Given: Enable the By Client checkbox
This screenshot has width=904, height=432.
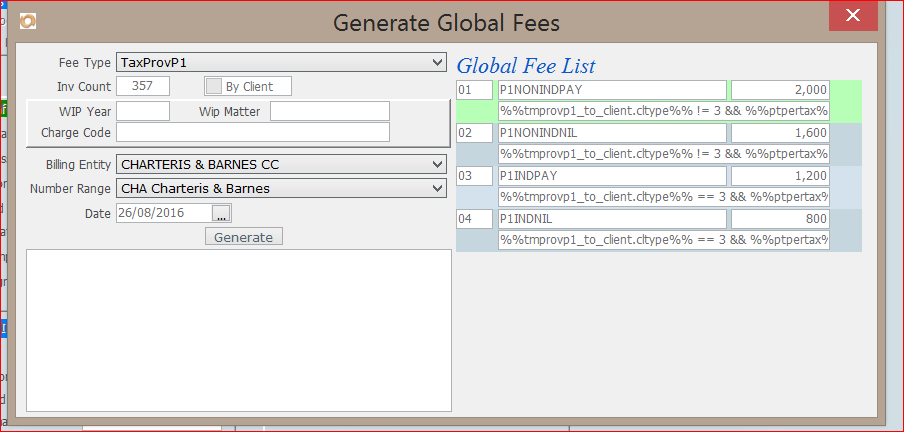Looking at the screenshot, I should pyautogui.click(x=214, y=87).
